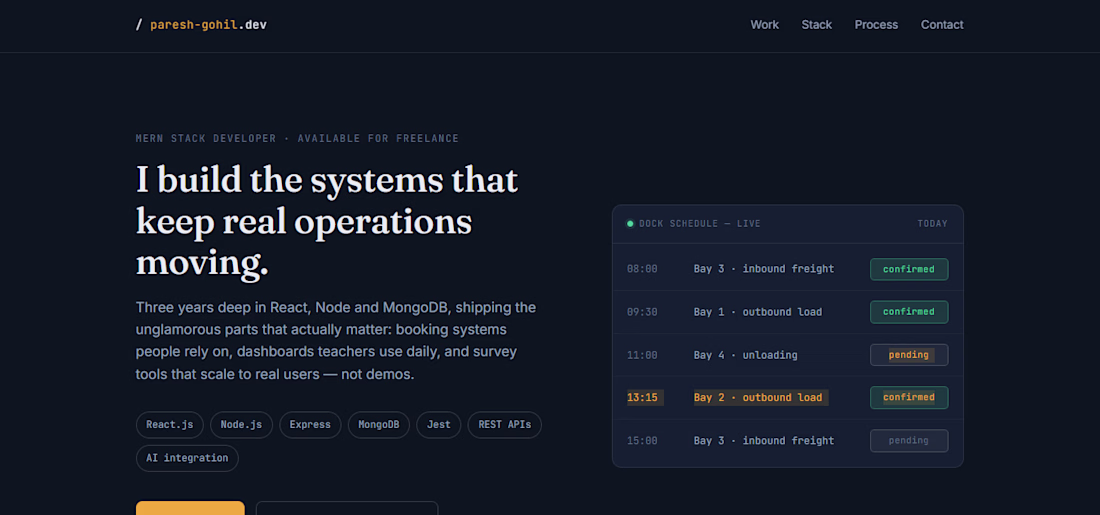The width and height of the screenshot is (1100, 515).
Task: Click pending badge for 15:00 inbound freight
Action: click(x=909, y=441)
